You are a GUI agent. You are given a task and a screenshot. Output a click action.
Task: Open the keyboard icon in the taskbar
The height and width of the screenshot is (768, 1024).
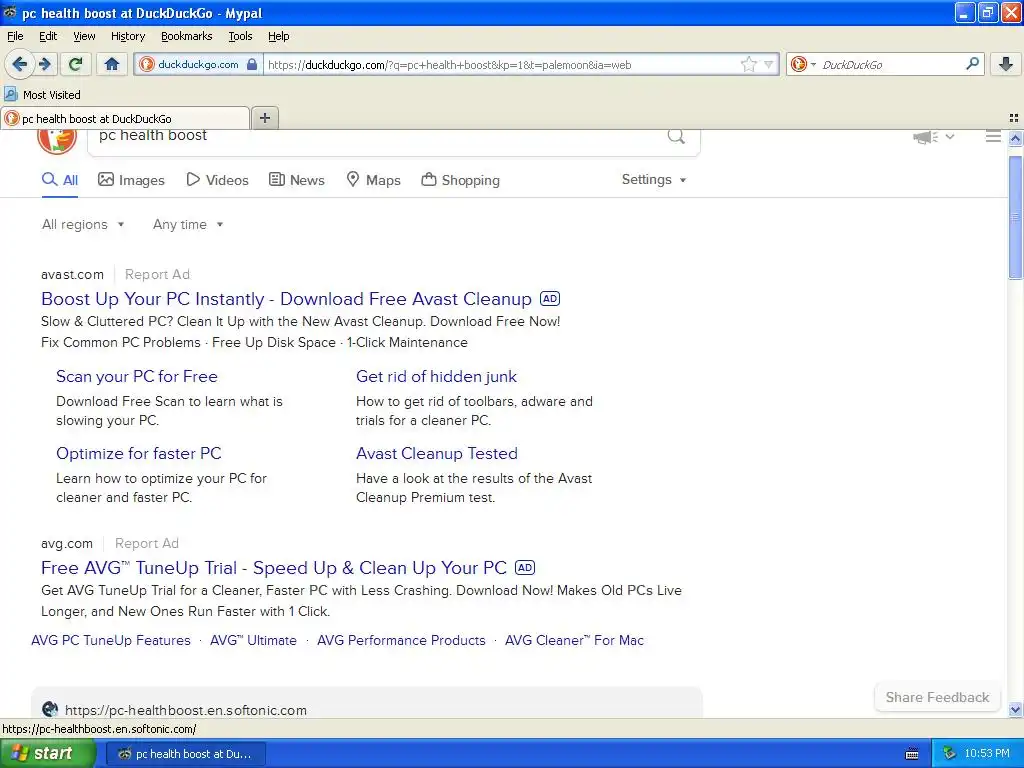pyautogui.click(x=912, y=754)
